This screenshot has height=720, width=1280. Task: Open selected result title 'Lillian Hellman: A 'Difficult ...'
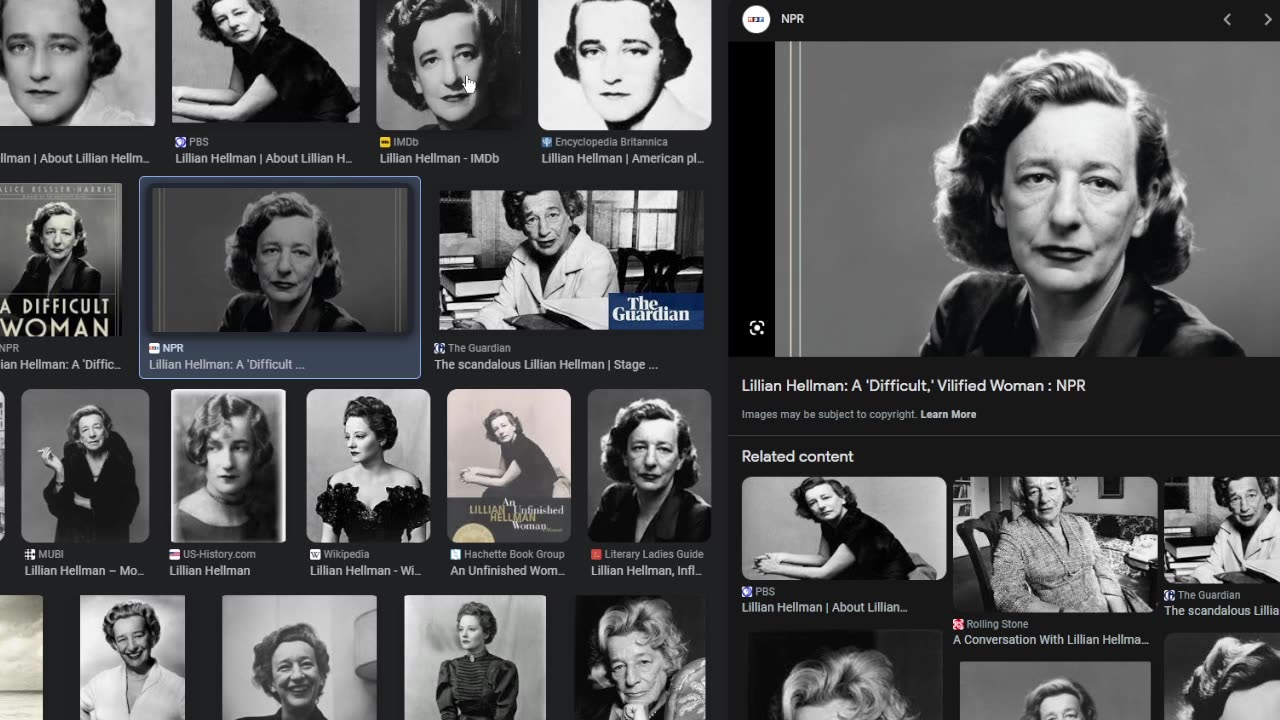click(x=227, y=365)
